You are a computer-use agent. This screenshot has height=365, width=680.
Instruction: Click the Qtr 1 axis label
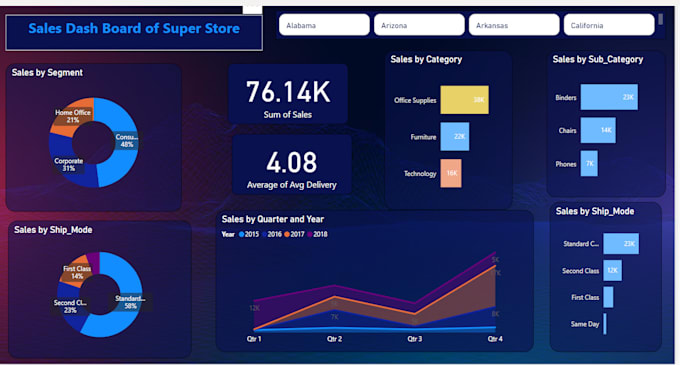[x=254, y=339]
